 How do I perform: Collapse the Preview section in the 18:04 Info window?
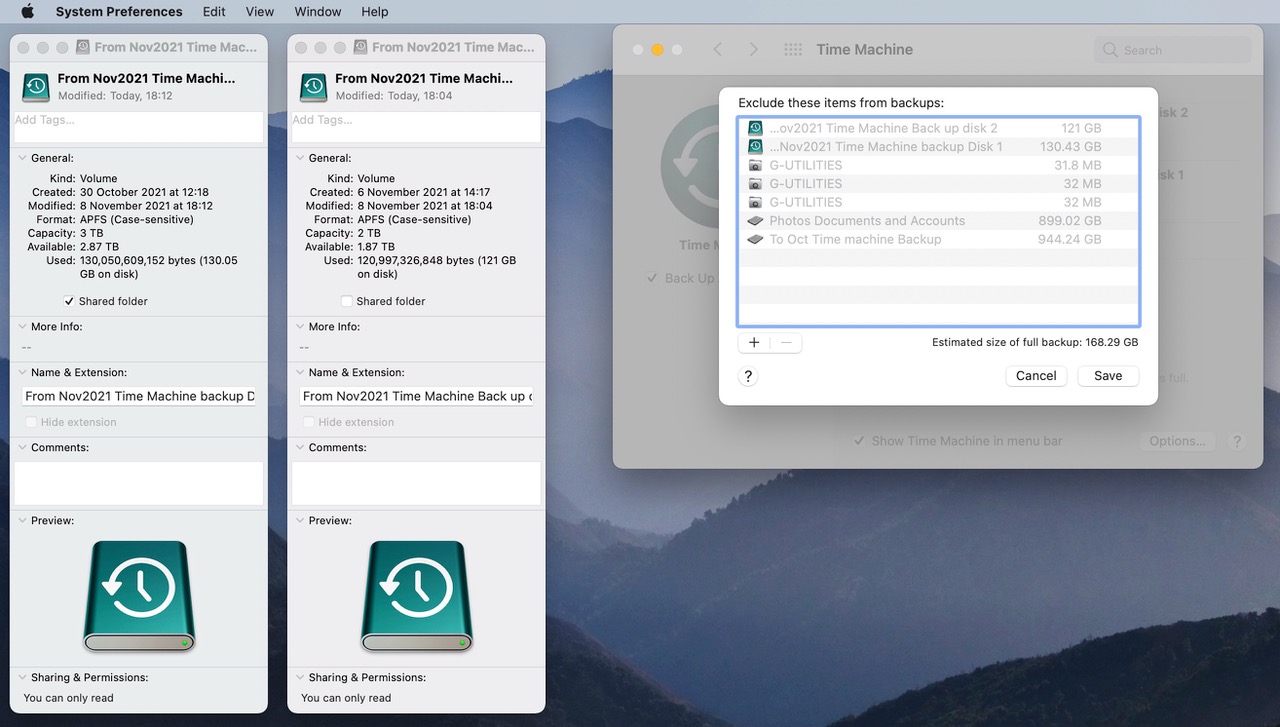tap(300, 520)
